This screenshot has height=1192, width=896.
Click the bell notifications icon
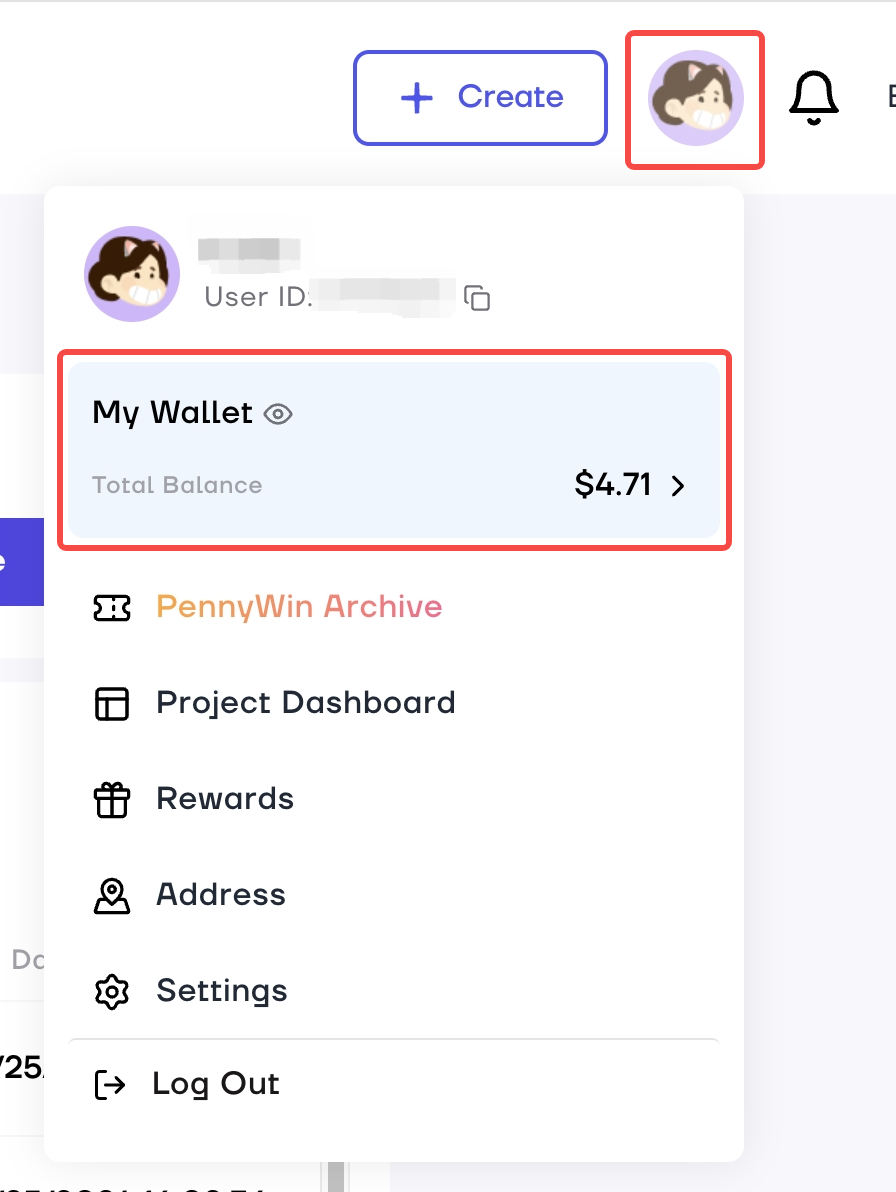[813, 98]
